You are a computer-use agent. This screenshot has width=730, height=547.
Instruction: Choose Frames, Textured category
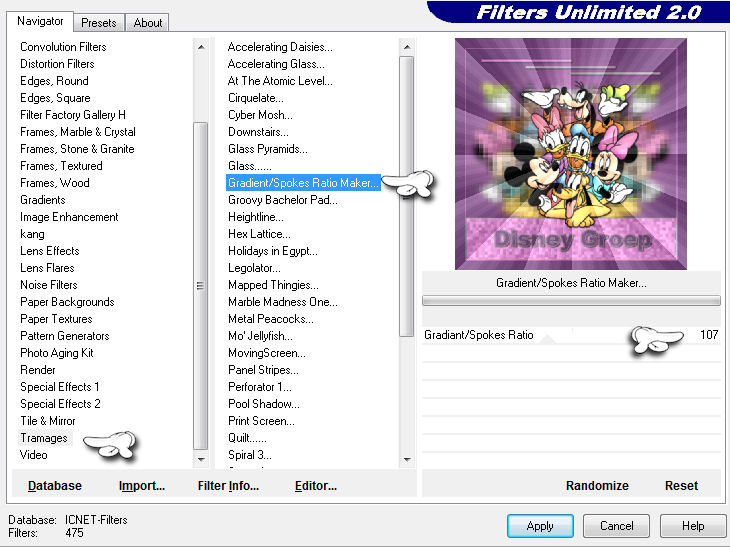[61, 166]
